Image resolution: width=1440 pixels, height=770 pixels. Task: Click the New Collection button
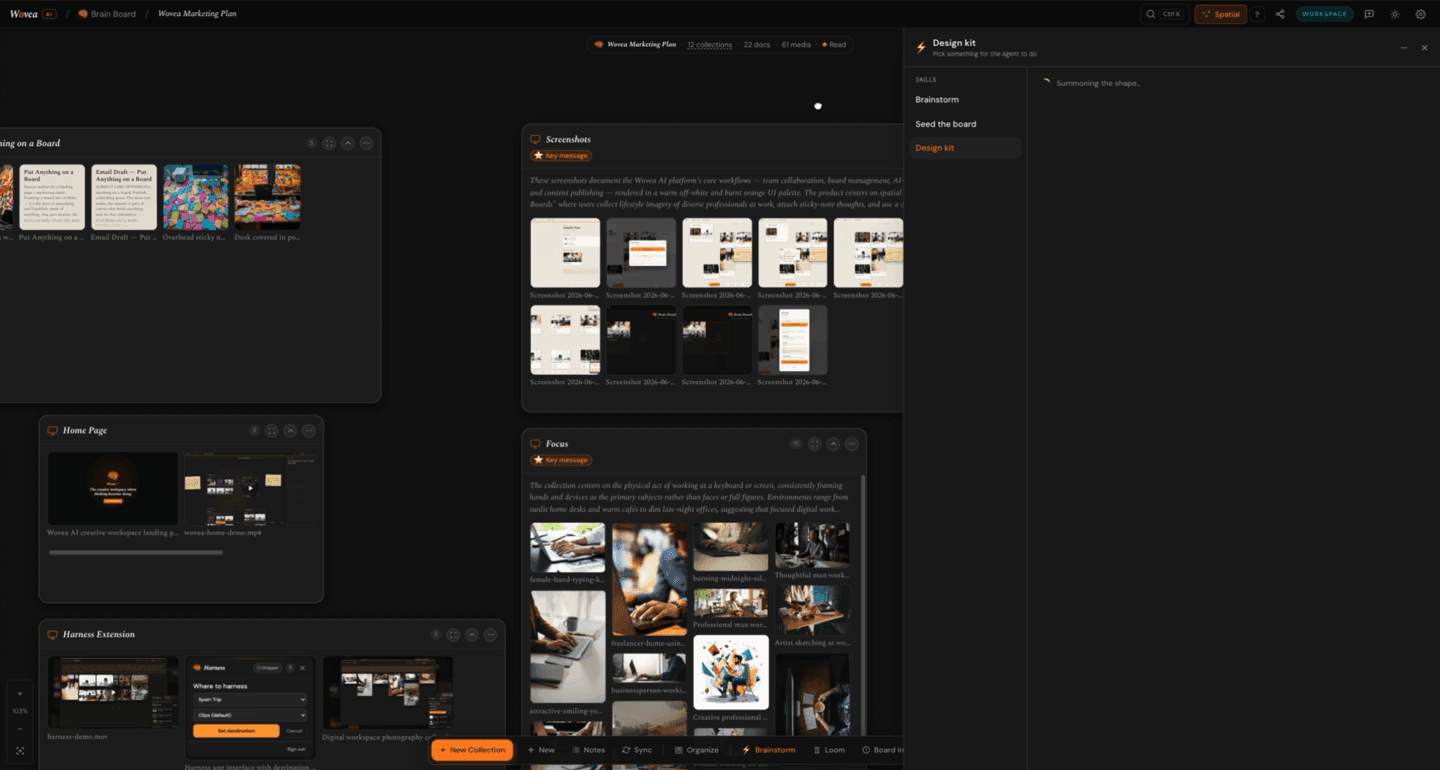(472, 750)
